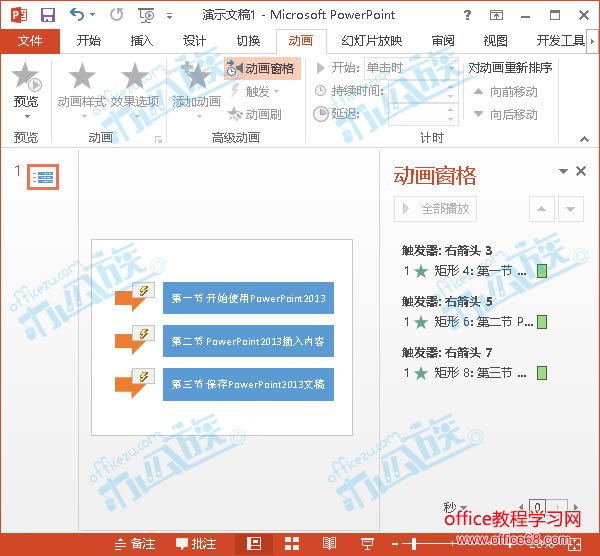Viewport: 600px width, 556px height.
Task: Start slideshow from beginning icon
Action: tap(146, 15)
